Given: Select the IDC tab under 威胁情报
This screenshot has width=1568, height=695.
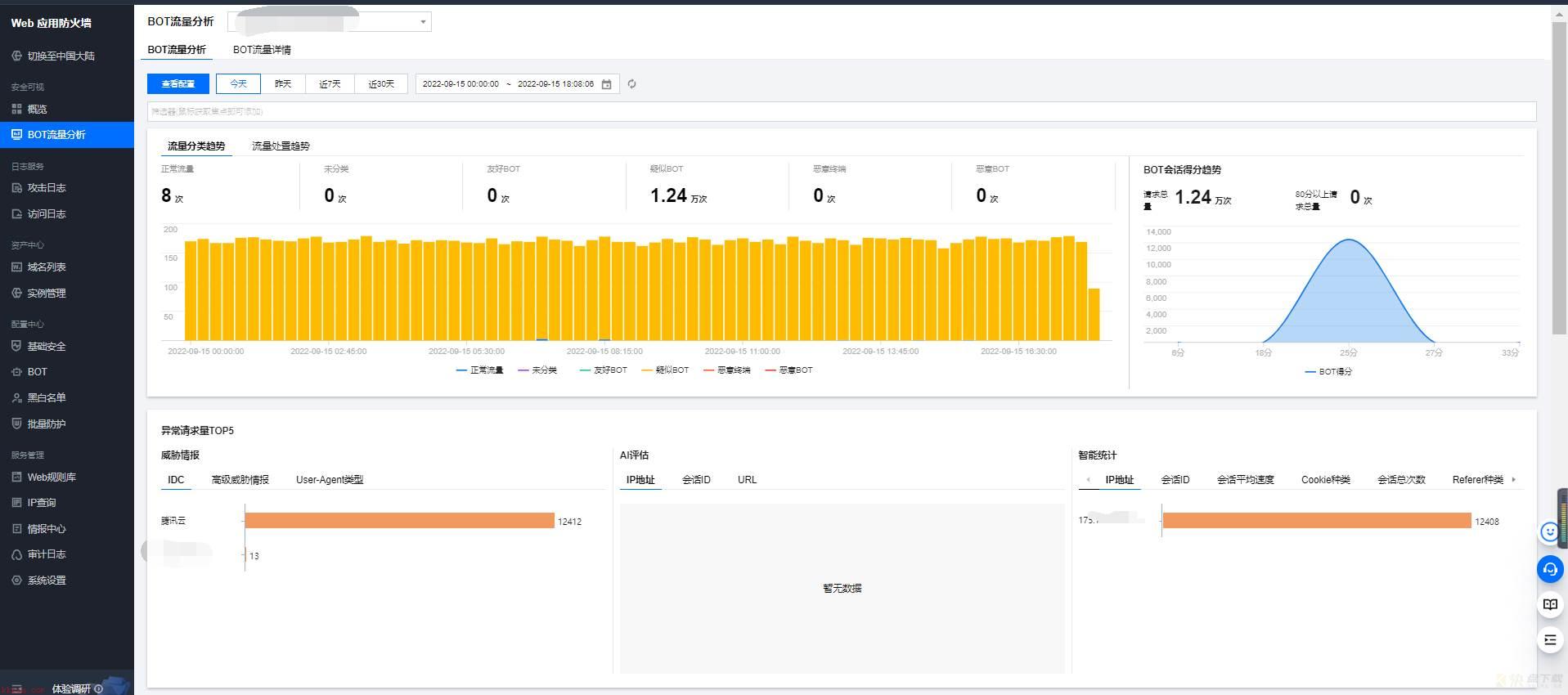Looking at the screenshot, I should pos(176,480).
